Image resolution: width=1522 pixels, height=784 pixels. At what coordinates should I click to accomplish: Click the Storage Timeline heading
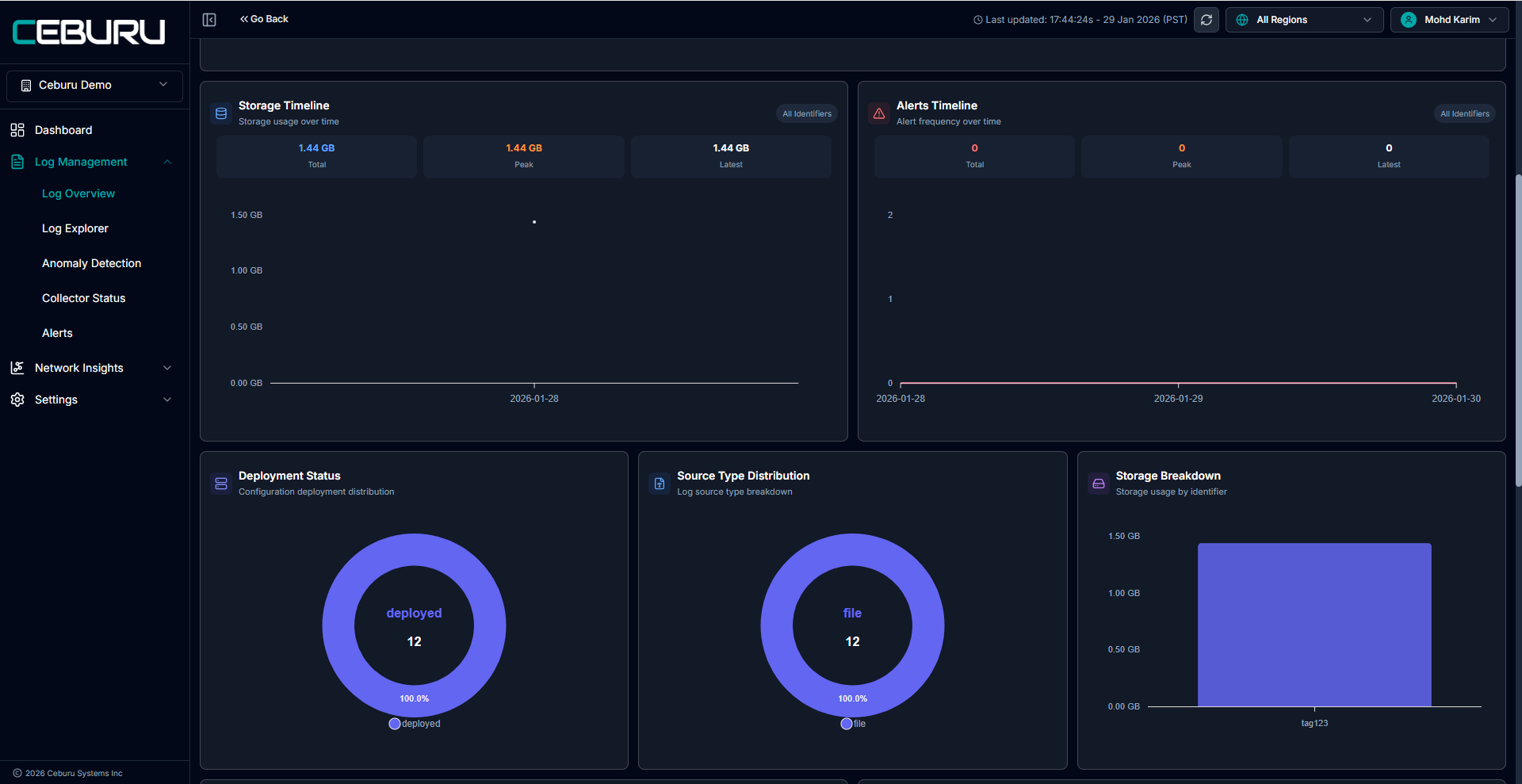(x=284, y=105)
